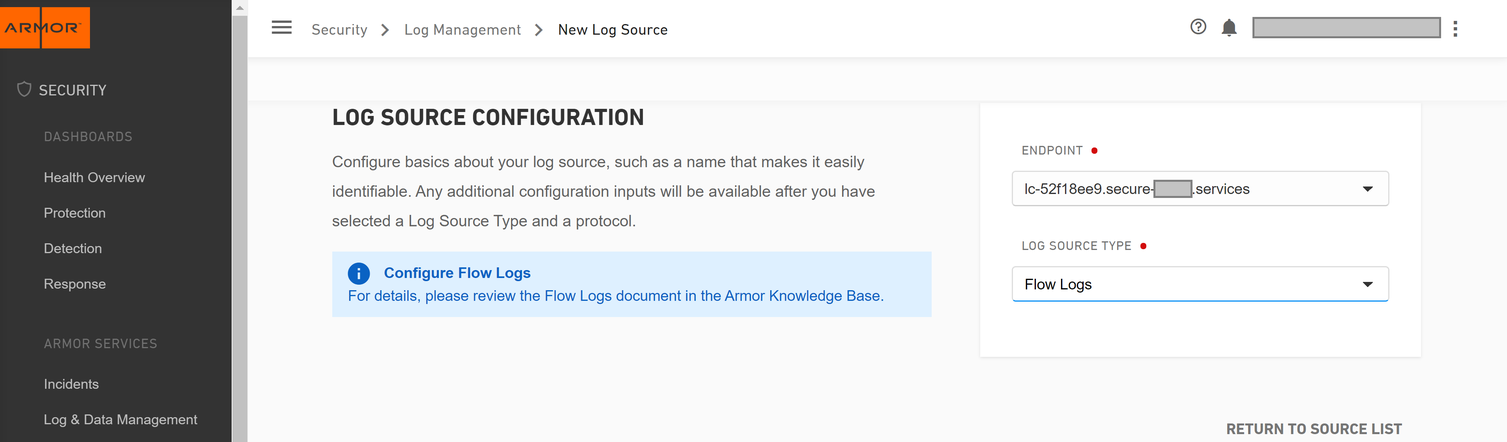
Task: Go to Log Management breadcrumb
Action: click(462, 30)
